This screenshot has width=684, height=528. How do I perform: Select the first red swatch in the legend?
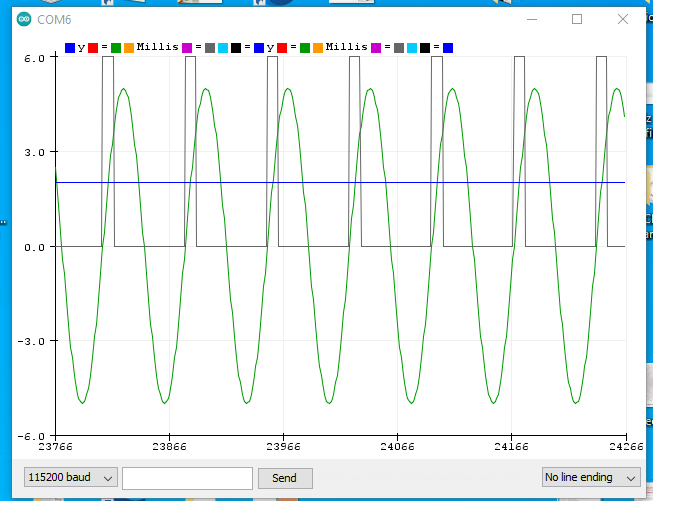tap(94, 47)
